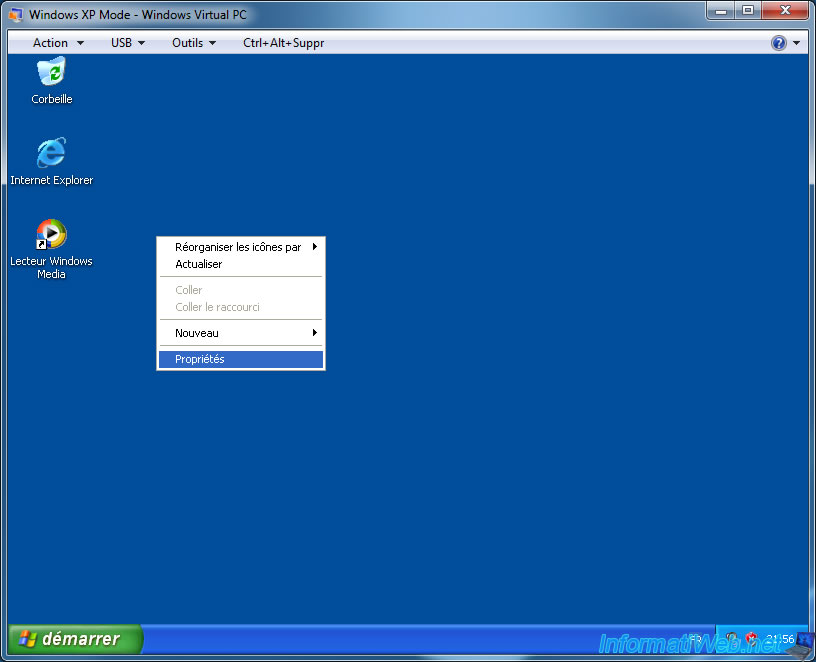
Task: Select the Internet Explorer desktop icon
Action: 51,152
